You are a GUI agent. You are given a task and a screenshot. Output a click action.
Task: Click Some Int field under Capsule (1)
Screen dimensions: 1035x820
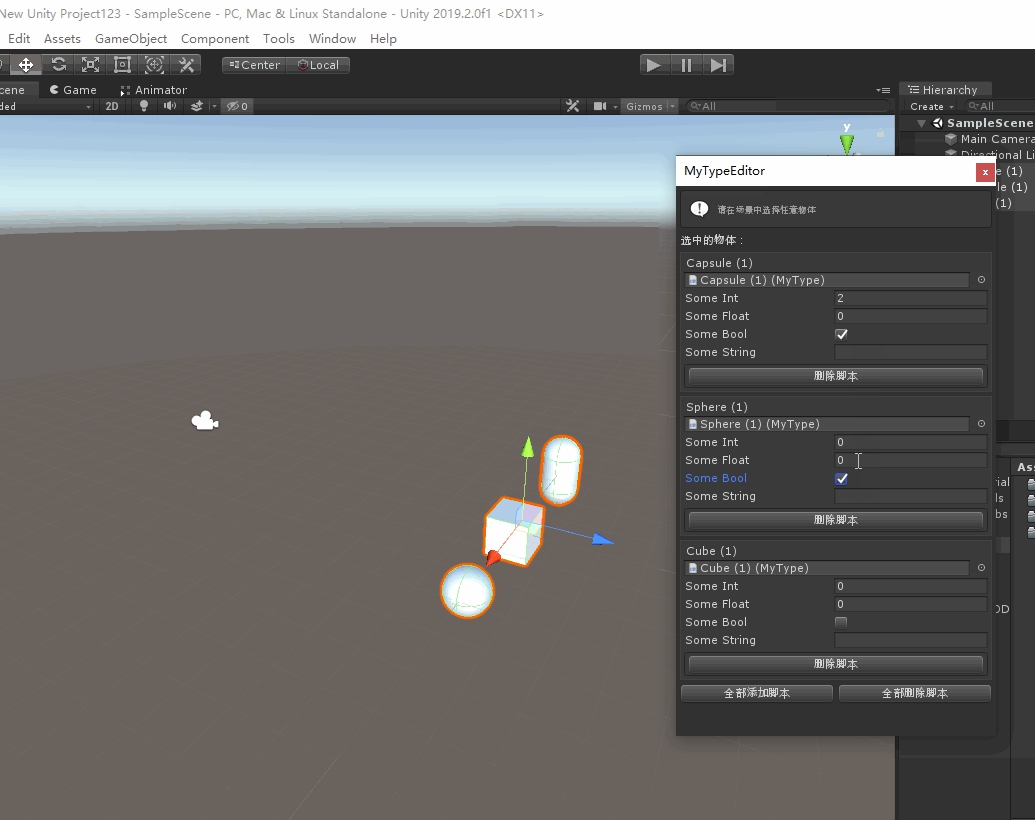tap(910, 298)
